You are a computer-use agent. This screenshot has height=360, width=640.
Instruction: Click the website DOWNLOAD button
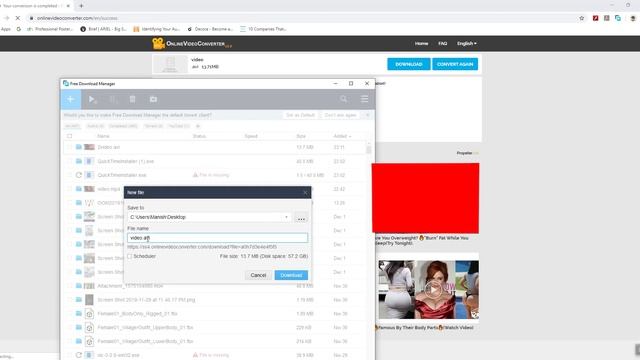409,64
